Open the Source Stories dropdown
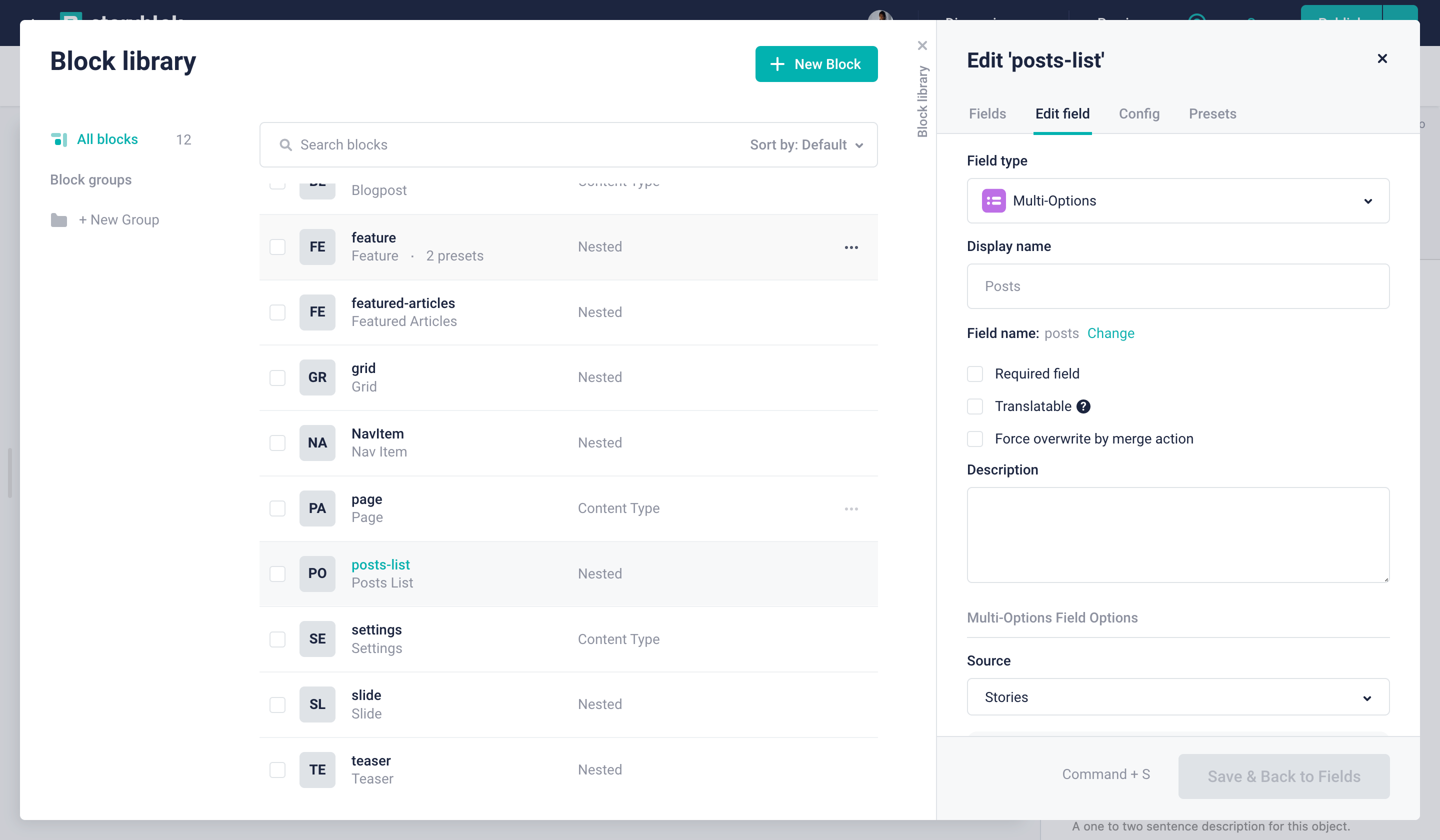Screen dimensions: 1440x840 pos(1177,697)
